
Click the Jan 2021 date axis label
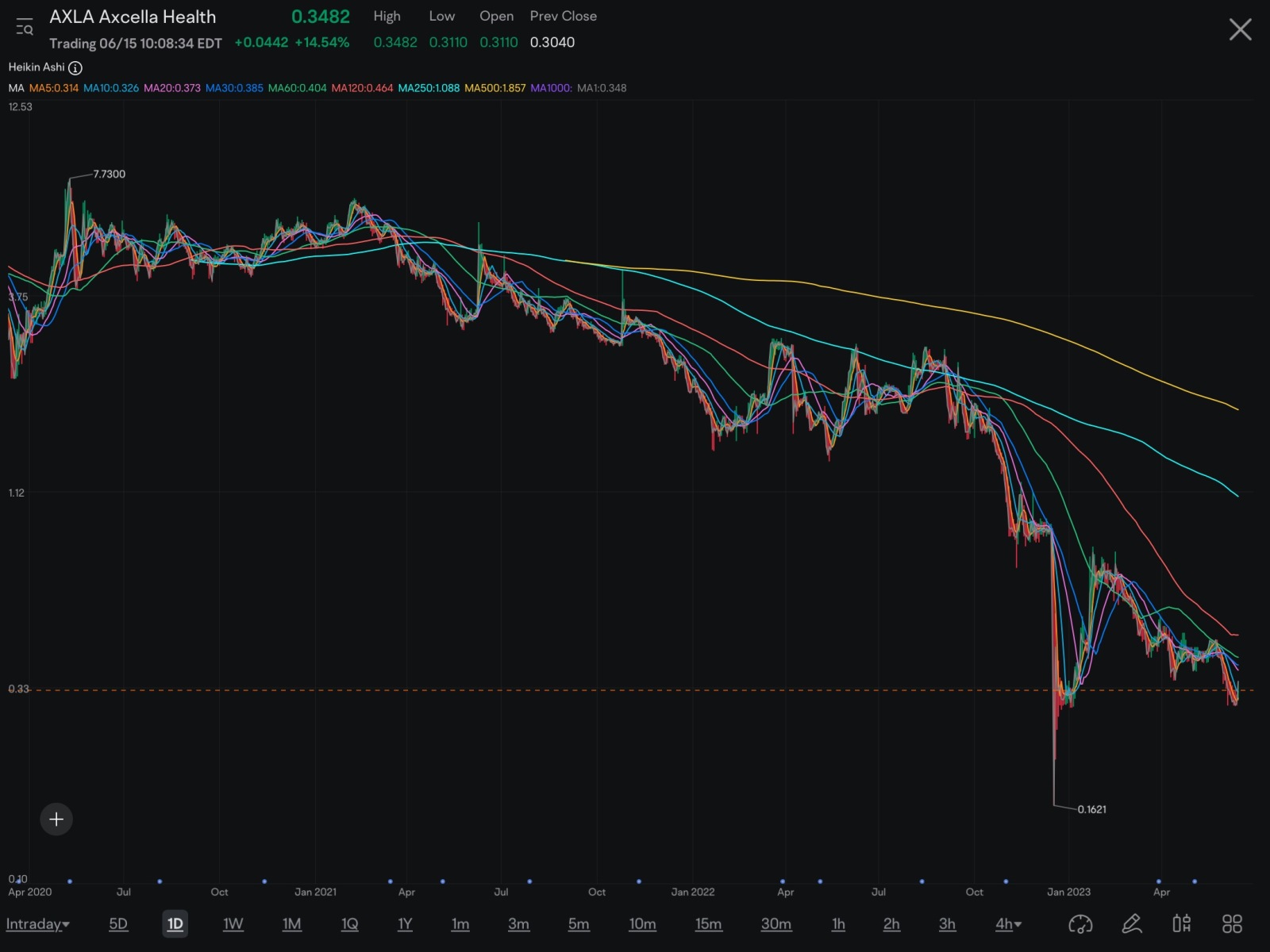point(315,892)
